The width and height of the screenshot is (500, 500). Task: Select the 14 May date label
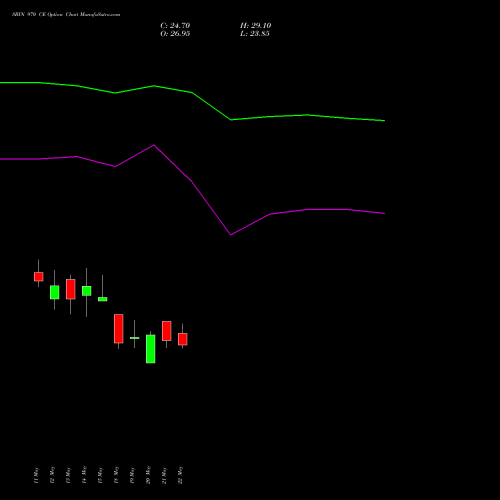[x=84, y=475]
